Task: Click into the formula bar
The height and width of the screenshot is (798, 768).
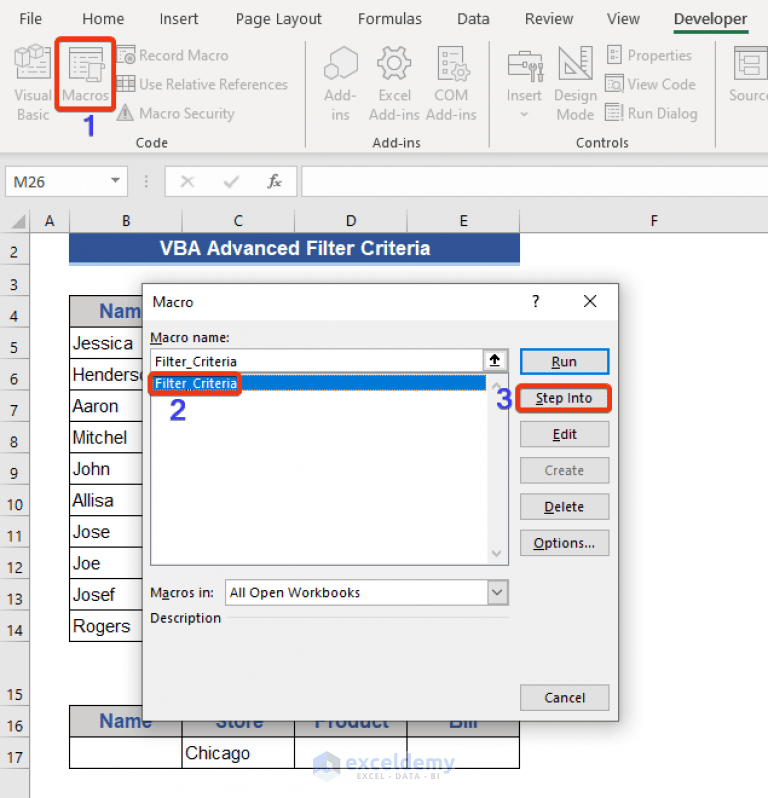Action: coord(534,182)
